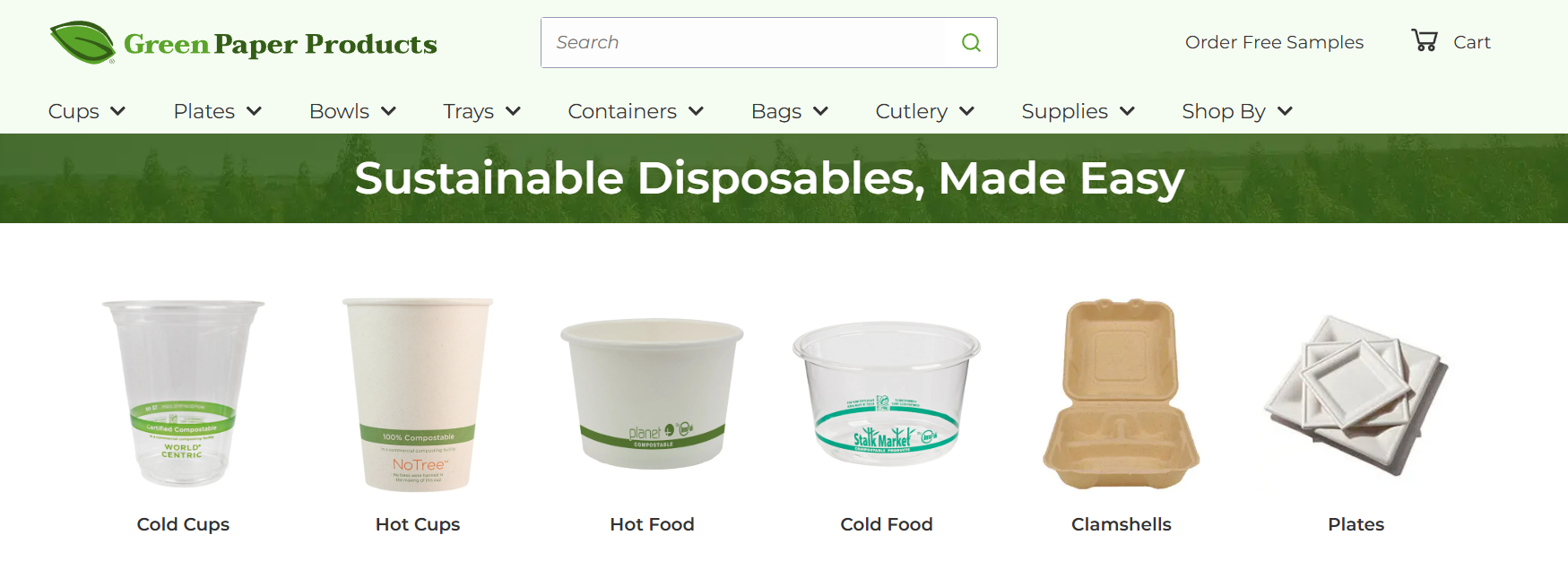Viewport: 1568px width, 561px height.
Task: Select the Cold Cups product image
Action: coord(183,393)
